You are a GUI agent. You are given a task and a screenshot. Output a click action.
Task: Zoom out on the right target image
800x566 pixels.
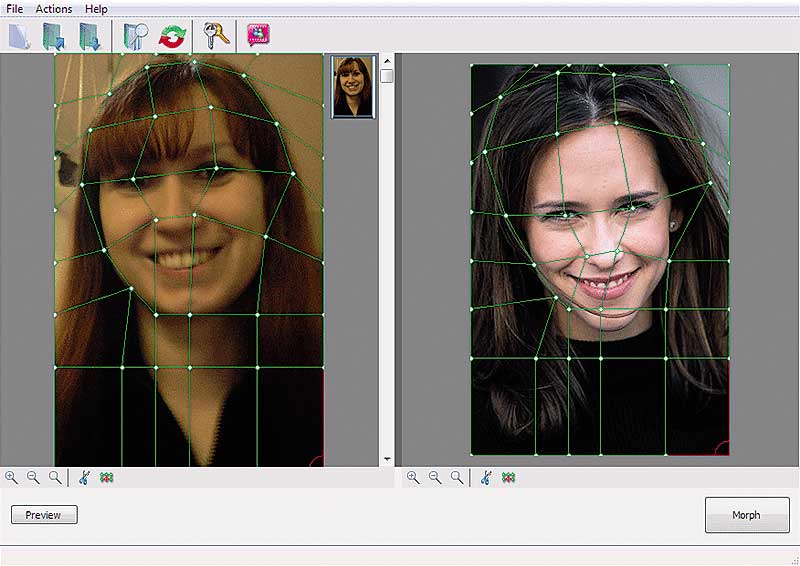pos(435,478)
